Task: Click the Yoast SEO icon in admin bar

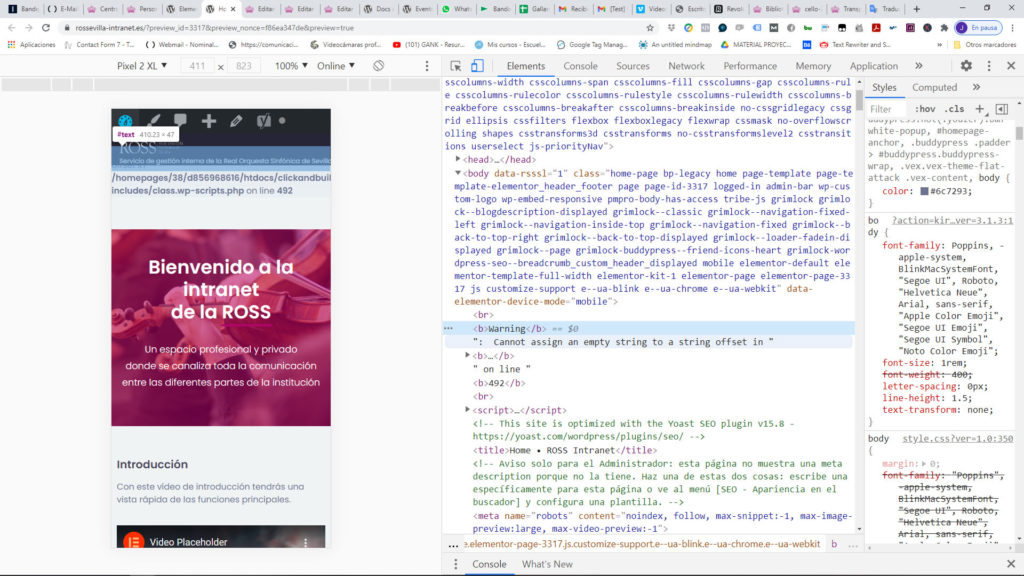Action: pos(263,121)
